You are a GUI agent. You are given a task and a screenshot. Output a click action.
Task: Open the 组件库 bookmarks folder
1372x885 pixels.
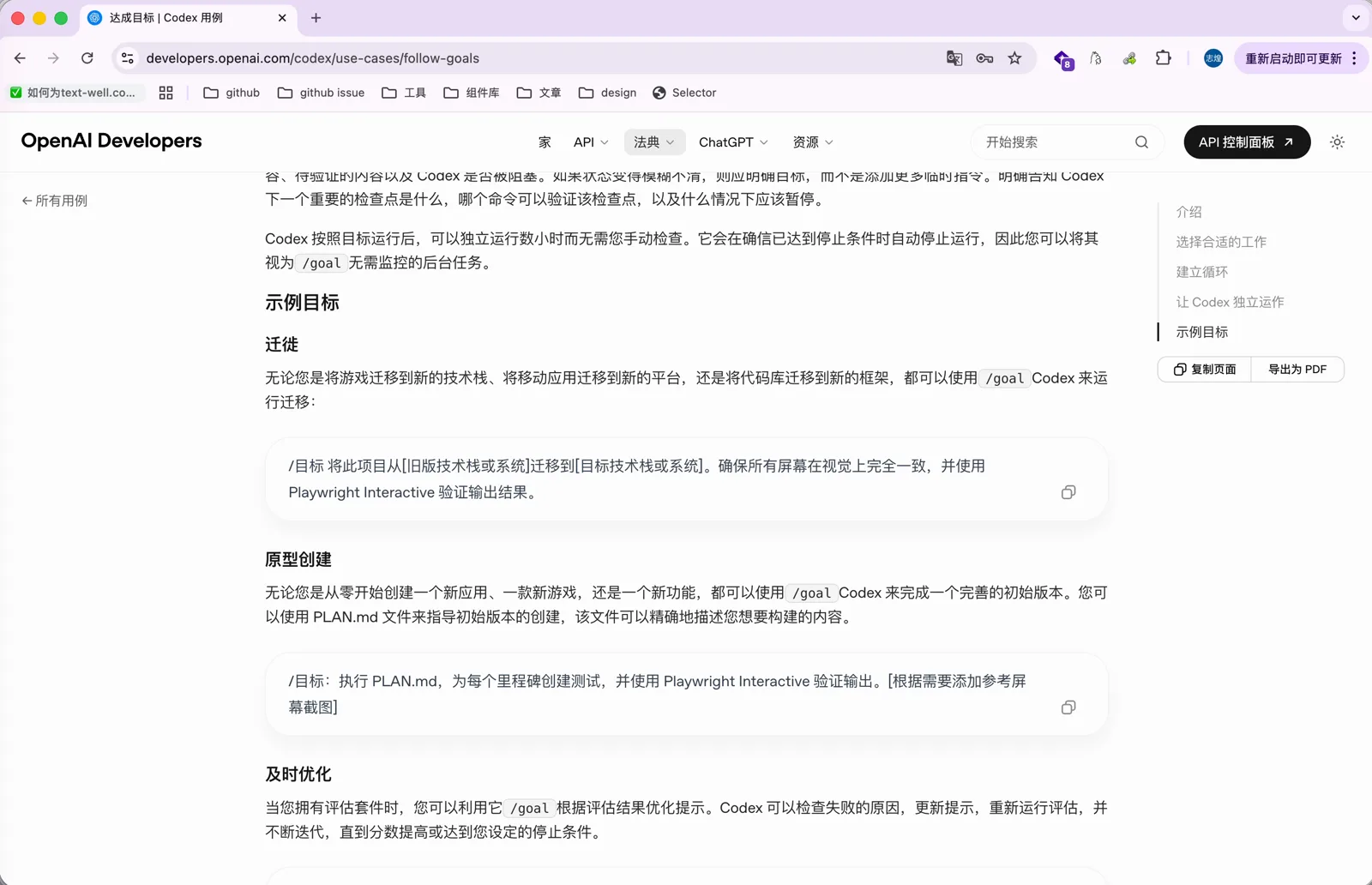pyautogui.click(x=472, y=93)
